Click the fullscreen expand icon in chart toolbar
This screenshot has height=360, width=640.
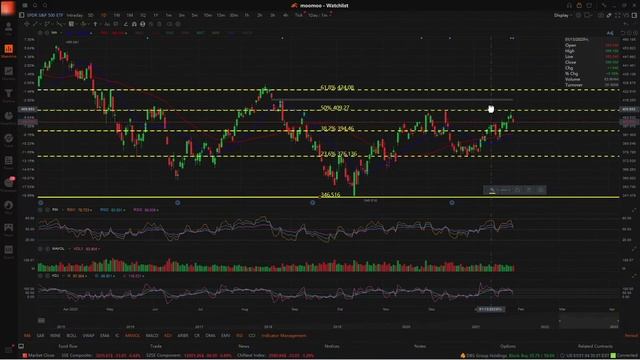point(617,15)
